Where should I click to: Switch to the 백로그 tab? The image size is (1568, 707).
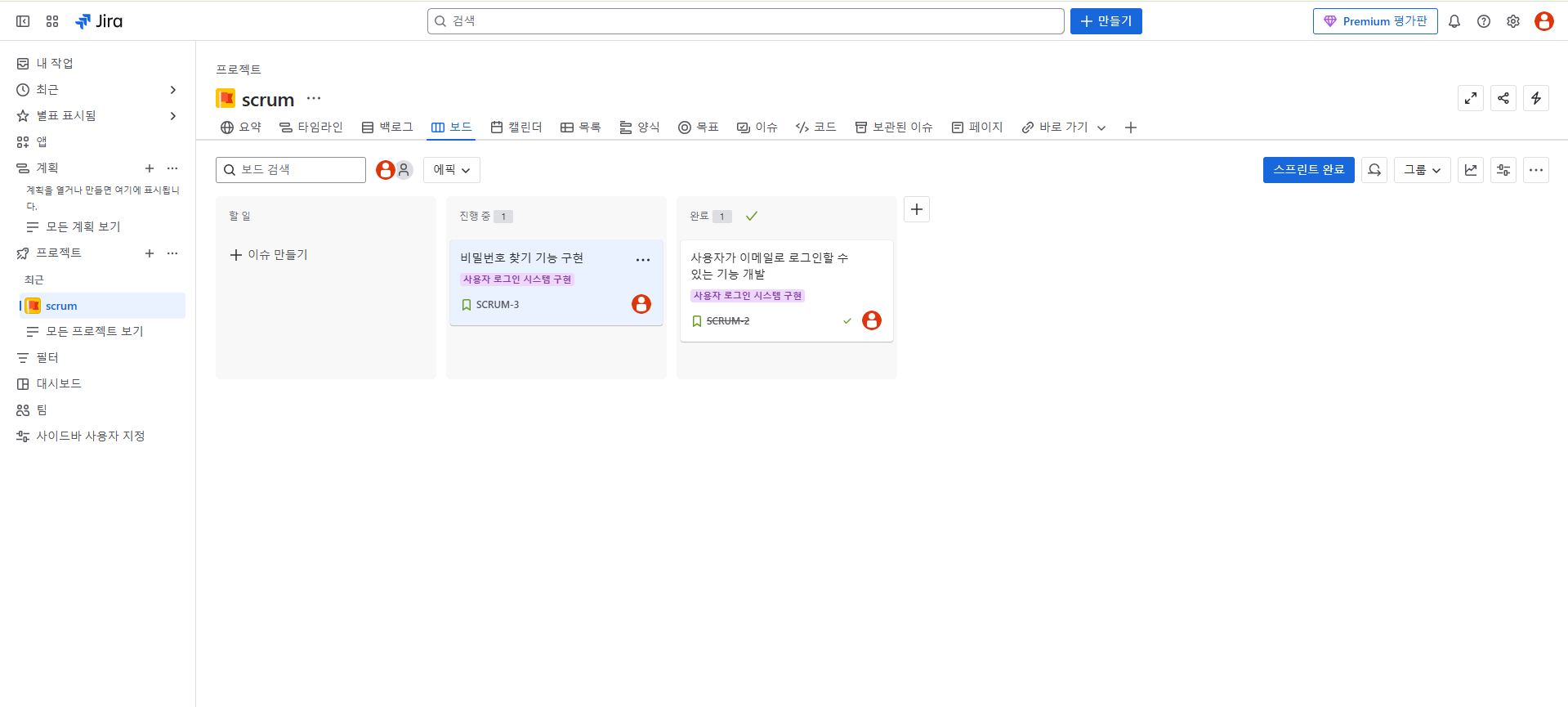387,128
